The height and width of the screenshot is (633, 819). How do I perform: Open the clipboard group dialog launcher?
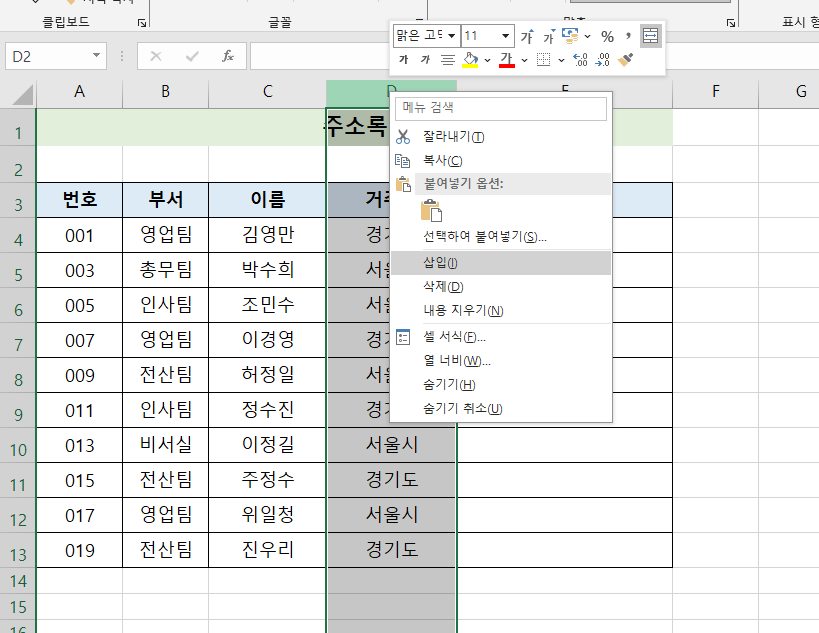[142, 22]
